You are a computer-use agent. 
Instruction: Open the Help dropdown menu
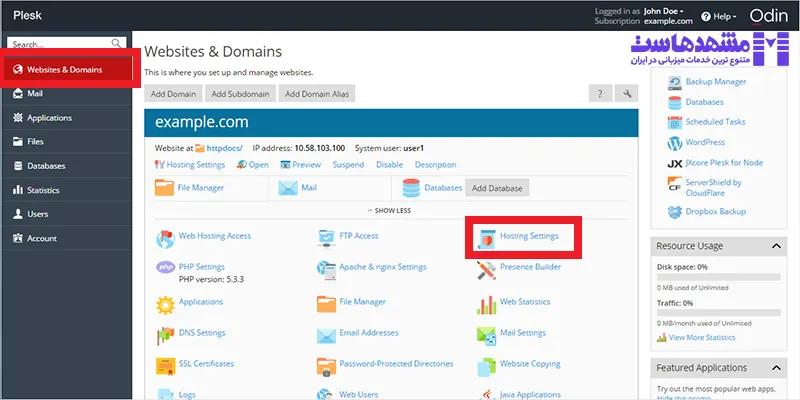(718, 16)
